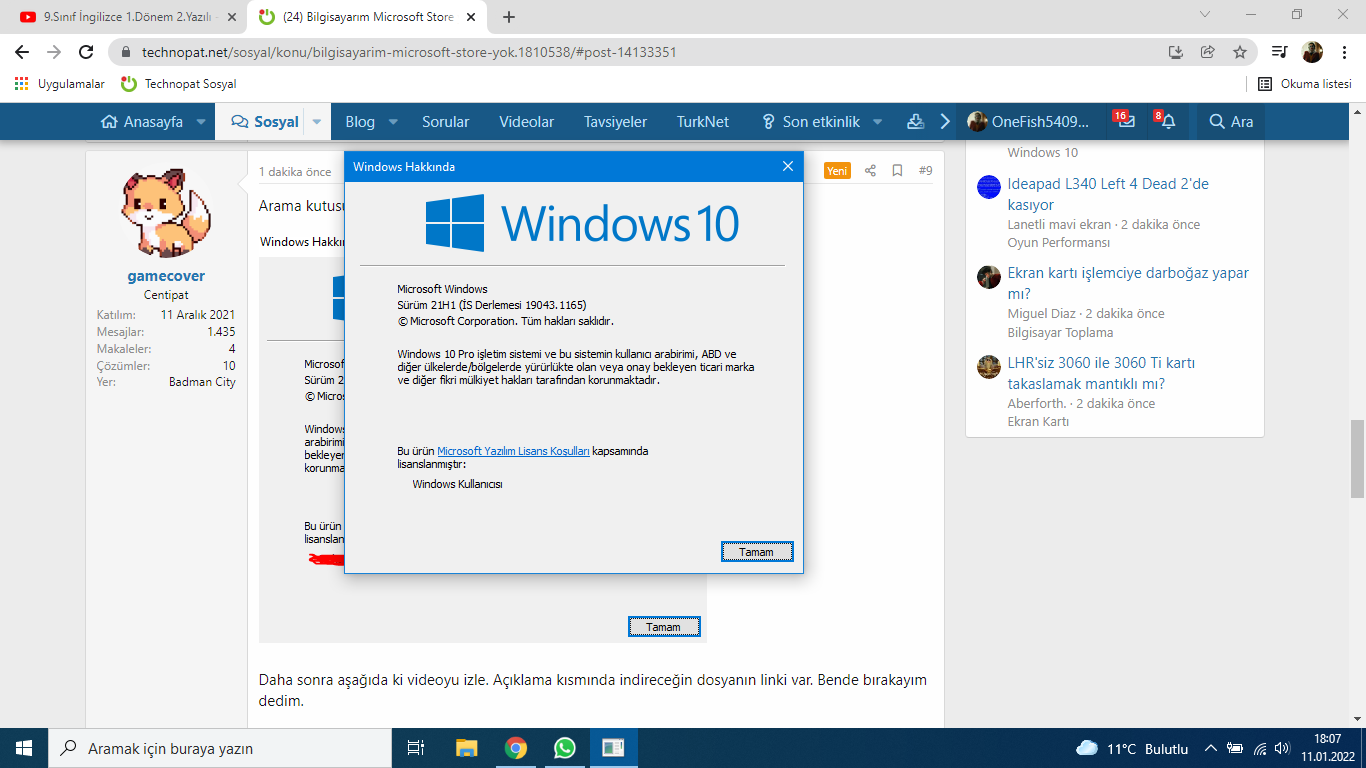Open the Bilgisayar Toplama category link
This screenshot has height=768, width=1366.
click(x=1060, y=333)
